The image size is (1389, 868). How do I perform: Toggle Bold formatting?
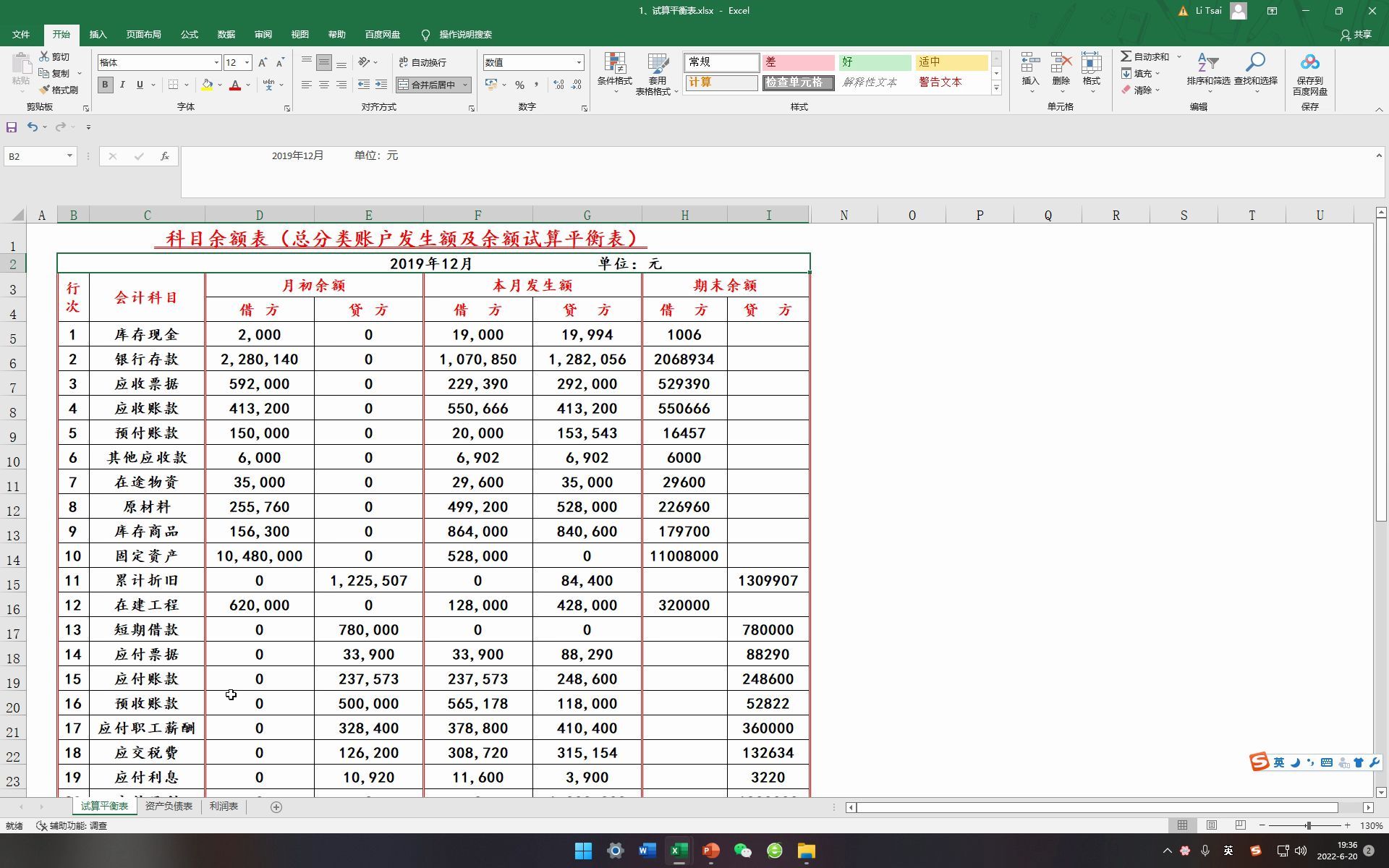coord(106,85)
